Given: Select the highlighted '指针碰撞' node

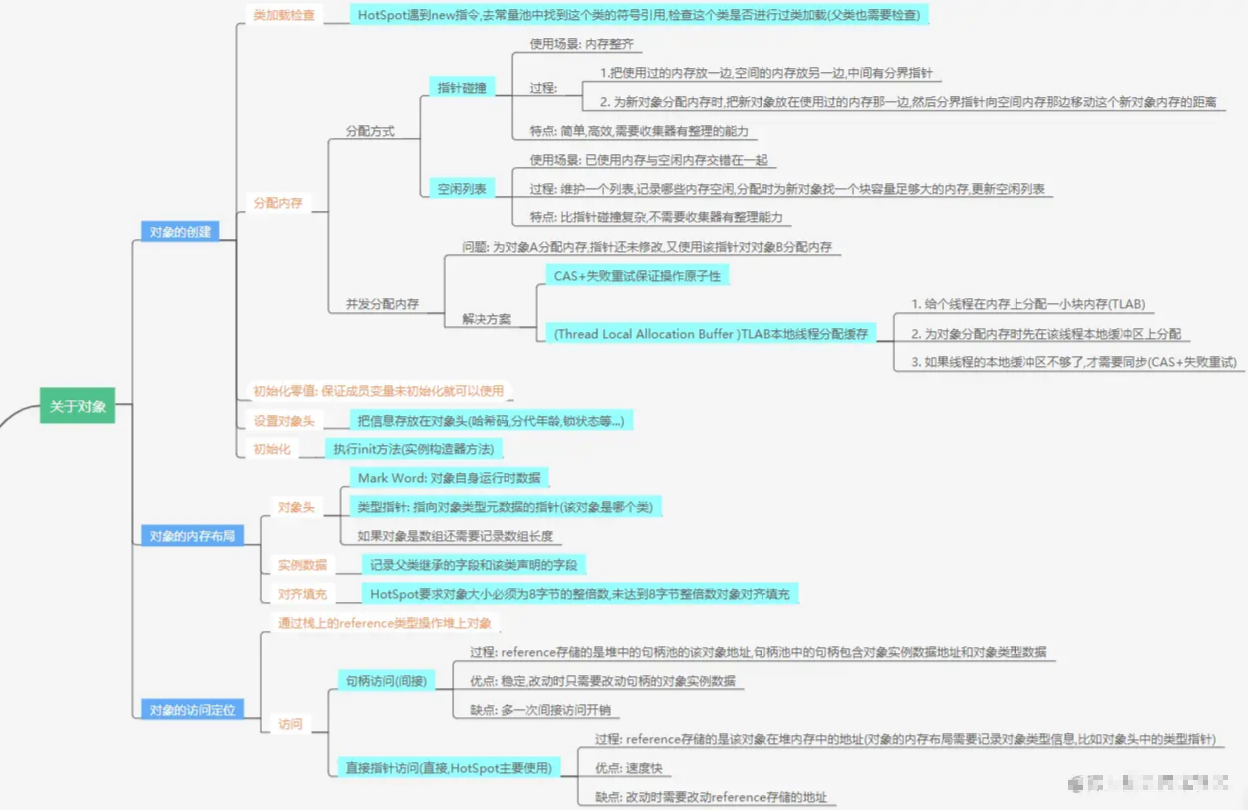Looking at the screenshot, I should (x=462, y=87).
